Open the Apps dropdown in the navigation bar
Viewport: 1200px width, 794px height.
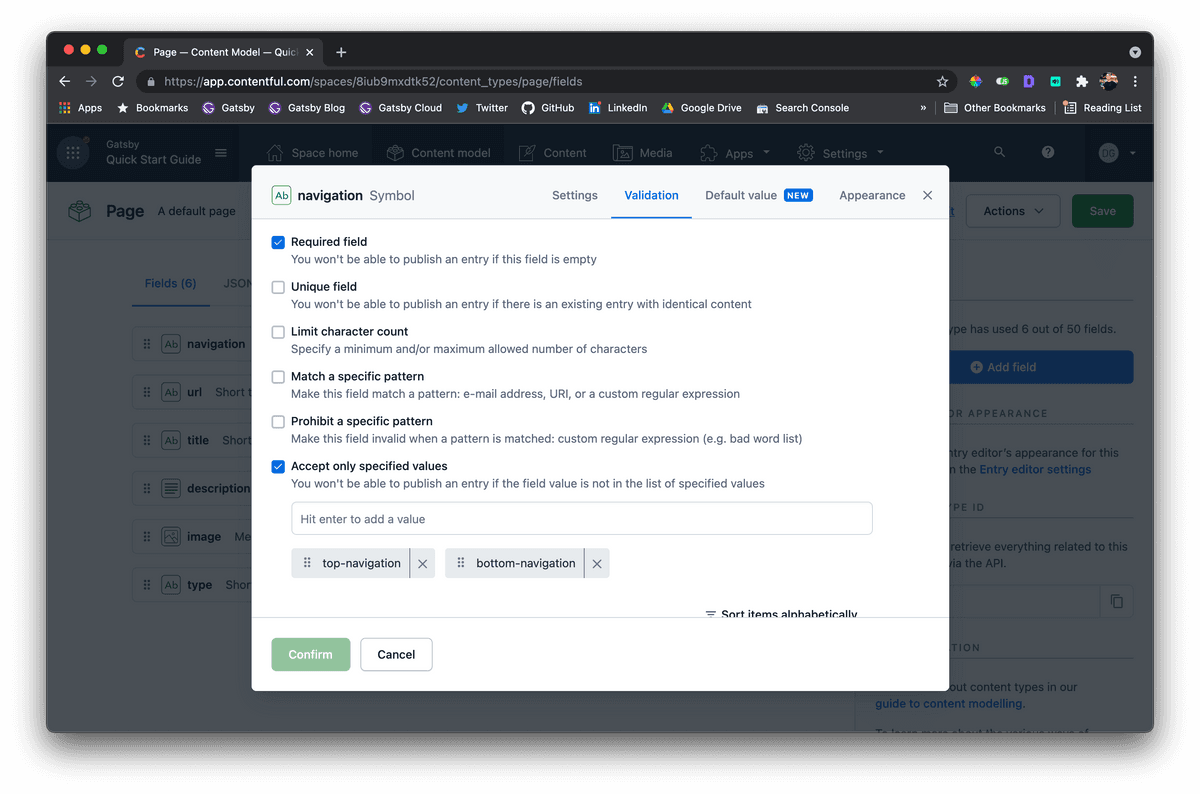(735, 152)
